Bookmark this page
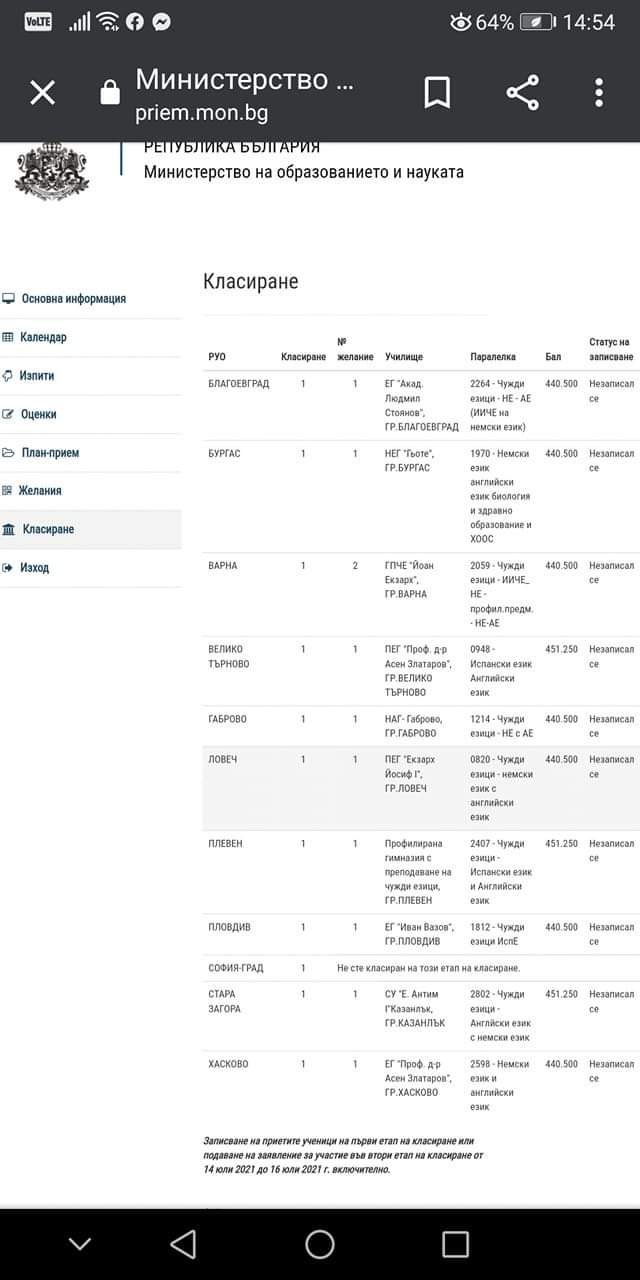Viewport: 640px width, 1280px height. (437, 93)
